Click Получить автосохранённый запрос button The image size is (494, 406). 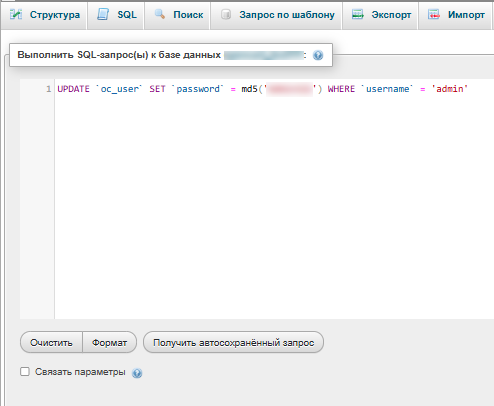(x=233, y=342)
